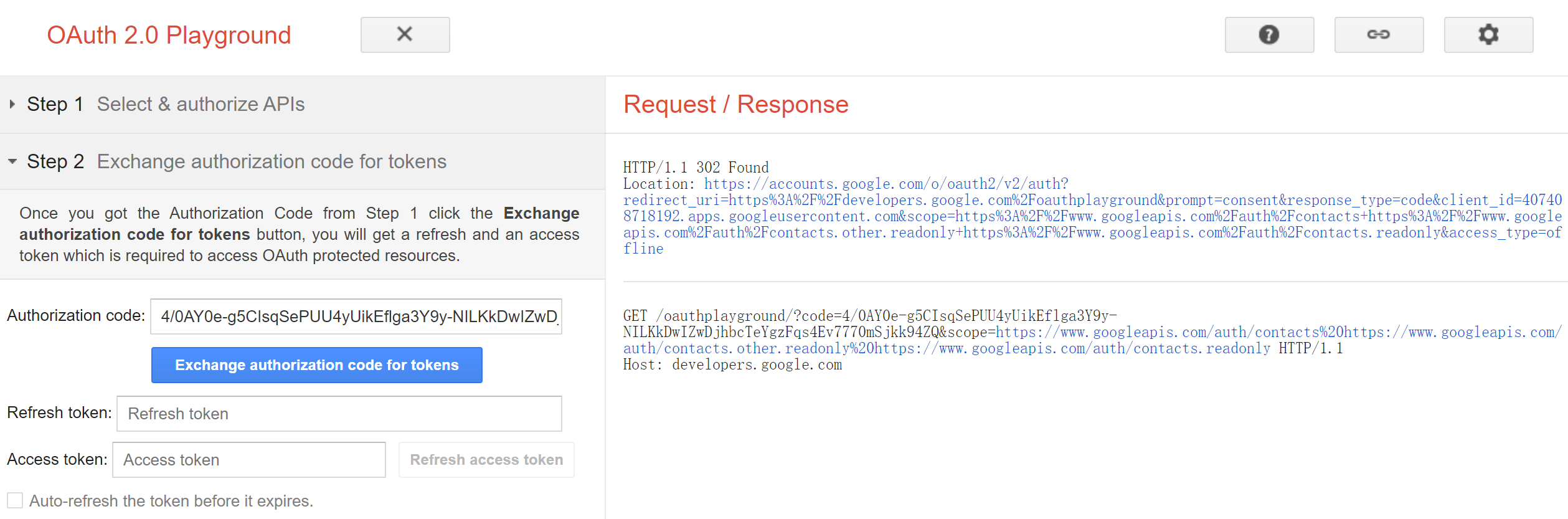The height and width of the screenshot is (519, 1568).
Task: Select the Access token input field
Action: (249, 460)
